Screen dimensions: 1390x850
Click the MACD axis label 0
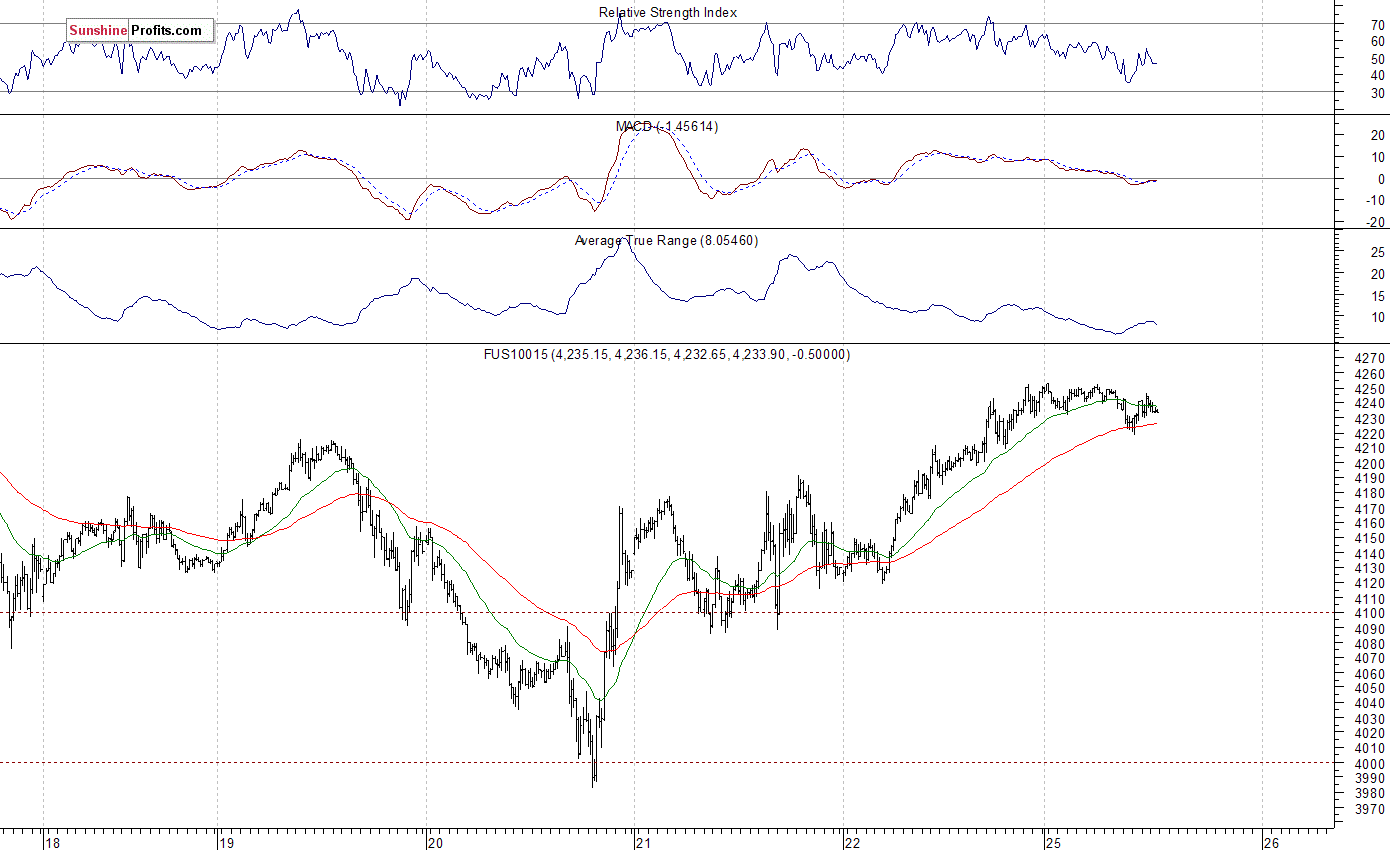pos(1381,179)
